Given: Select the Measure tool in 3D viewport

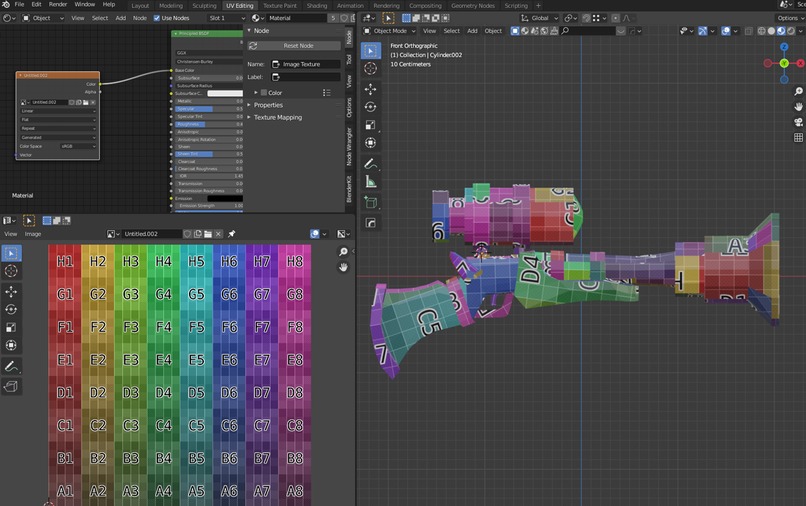Looking at the screenshot, I should (370, 182).
